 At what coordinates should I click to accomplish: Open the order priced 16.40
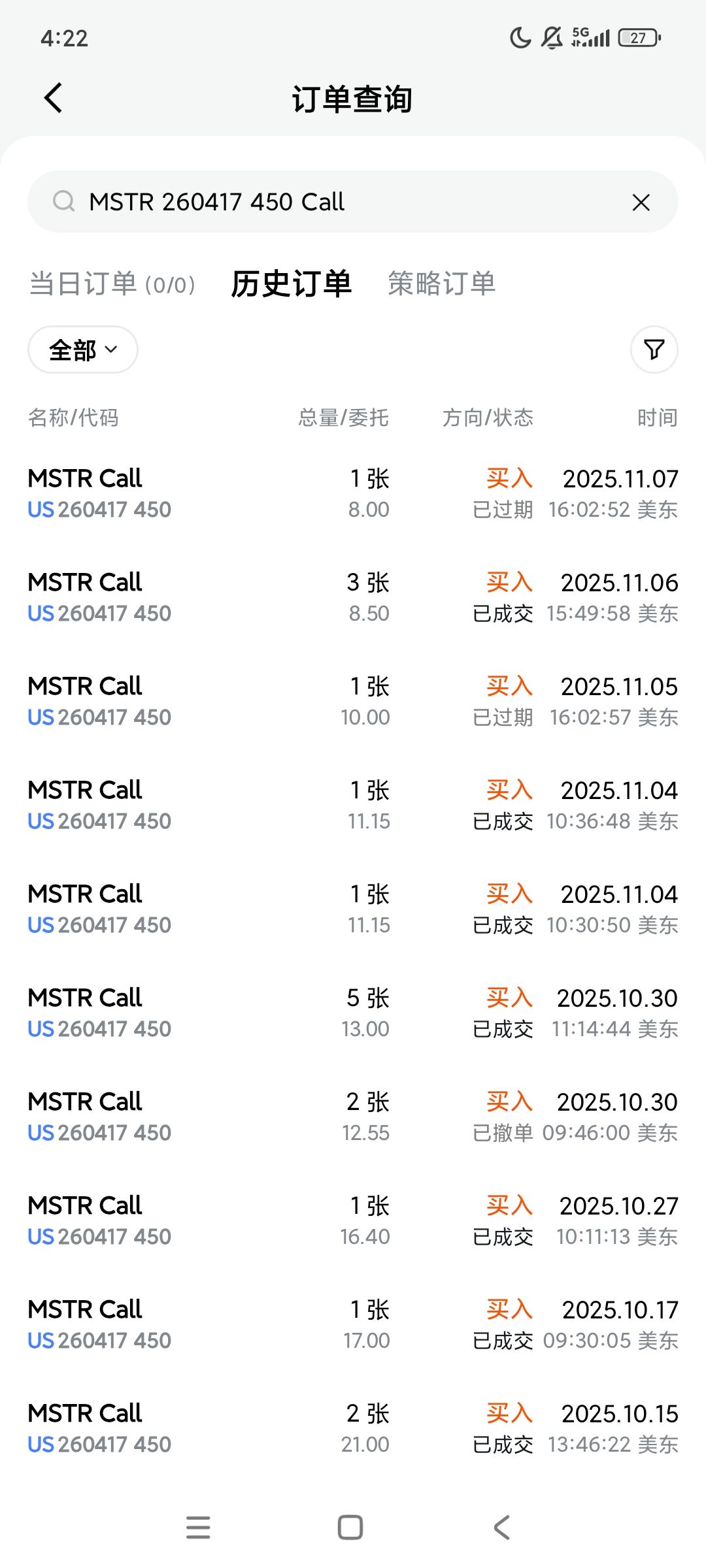click(x=353, y=1221)
